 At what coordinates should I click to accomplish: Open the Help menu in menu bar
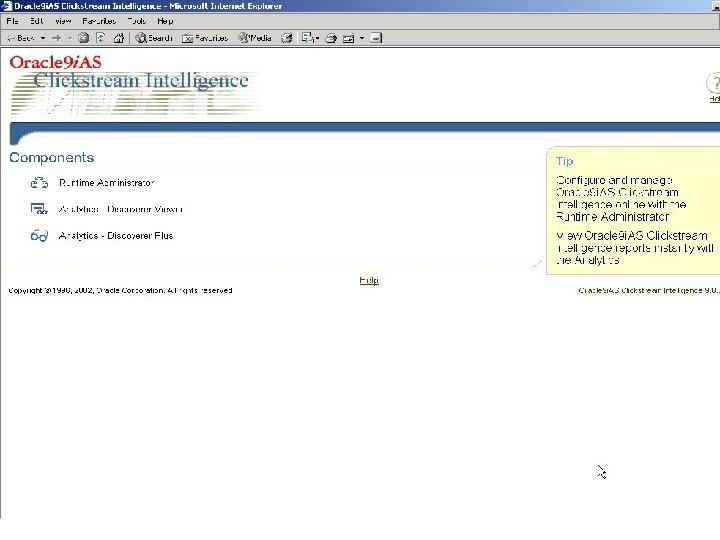pos(165,21)
